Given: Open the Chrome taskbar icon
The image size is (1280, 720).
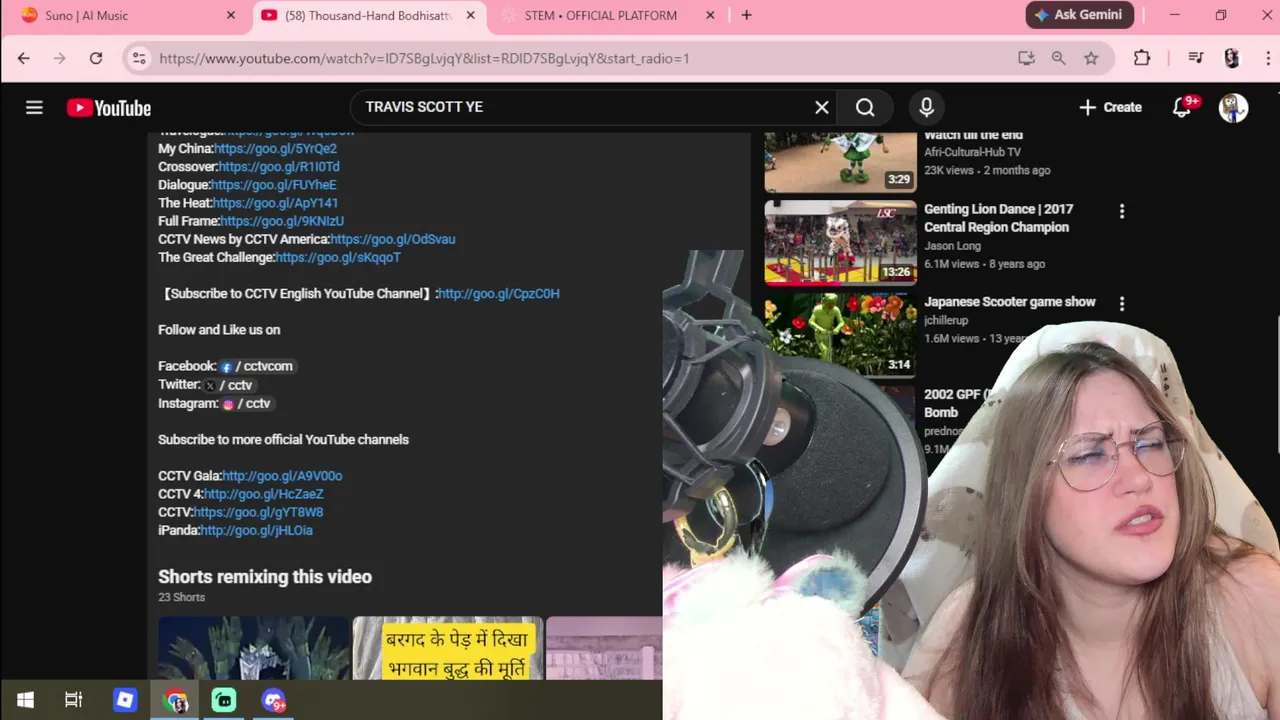Looking at the screenshot, I should point(175,701).
